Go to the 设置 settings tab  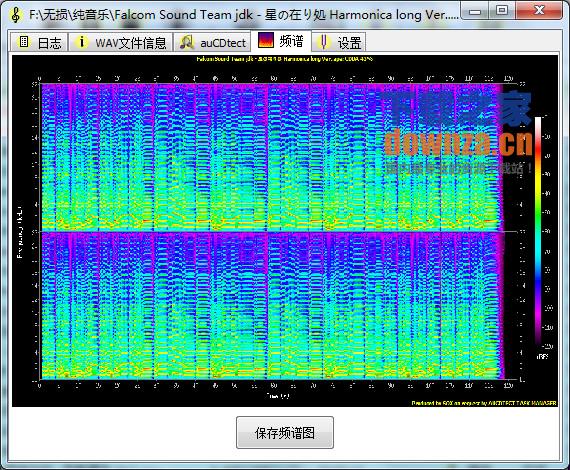point(339,42)
